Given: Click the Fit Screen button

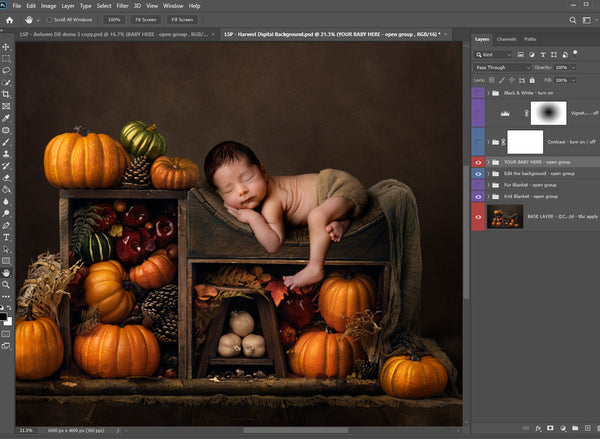Looking at the screenshot, I should 147,19.
